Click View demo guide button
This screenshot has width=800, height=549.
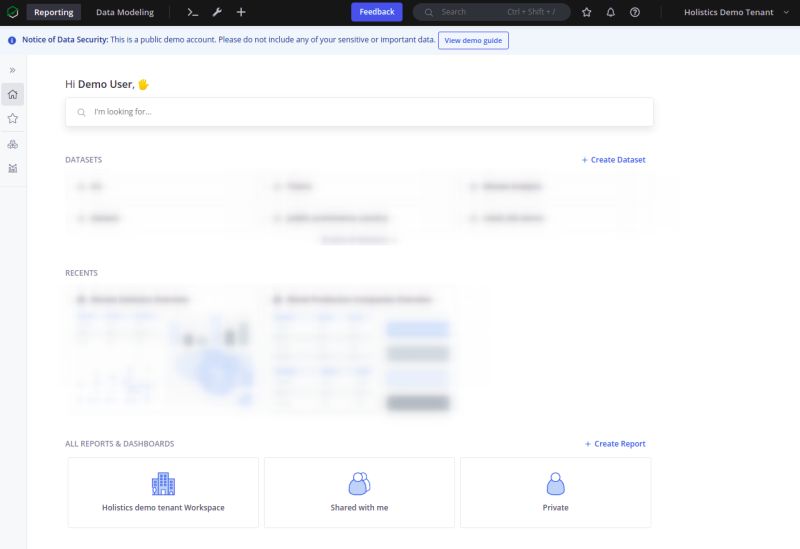[x=473, y=40]
